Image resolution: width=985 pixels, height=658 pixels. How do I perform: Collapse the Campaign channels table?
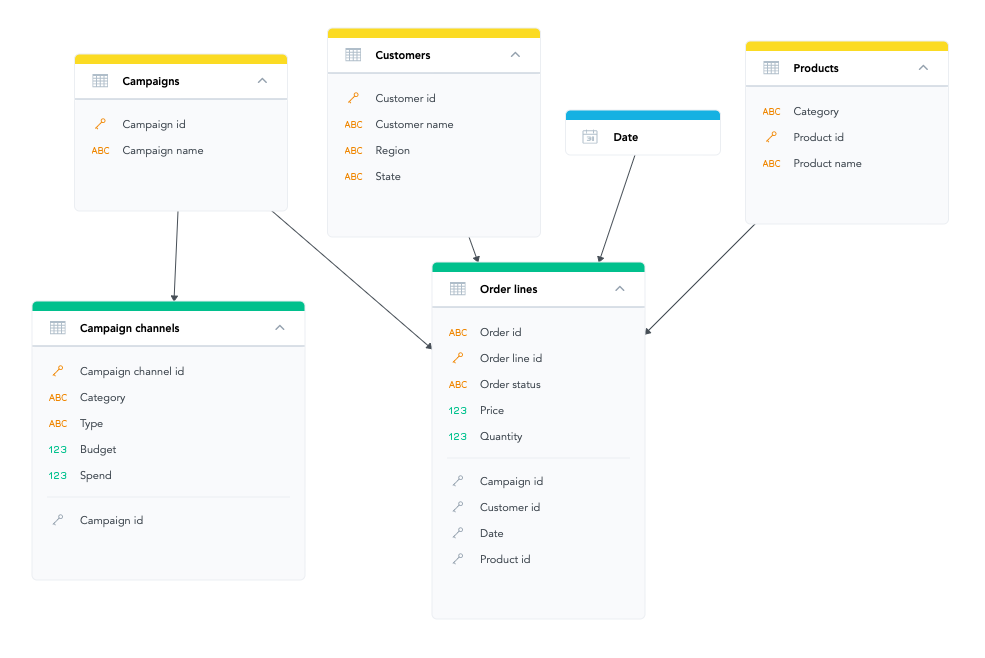[280, 327]
